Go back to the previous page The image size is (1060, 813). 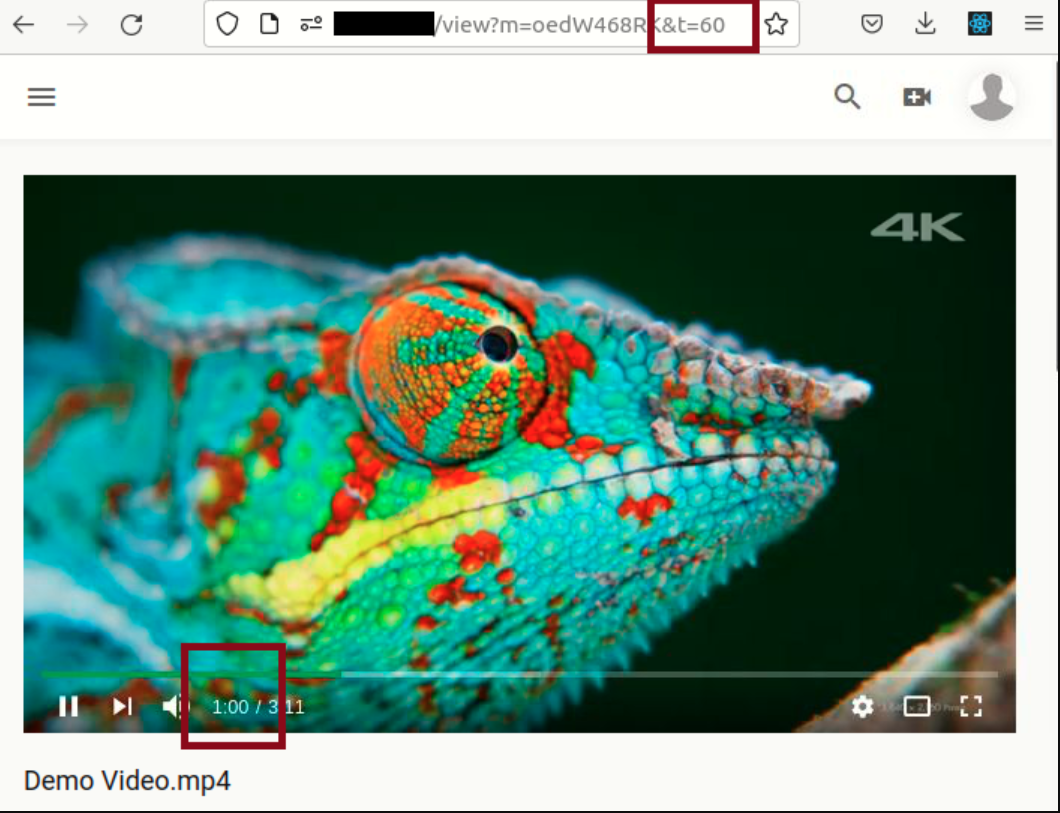(23, 25)
